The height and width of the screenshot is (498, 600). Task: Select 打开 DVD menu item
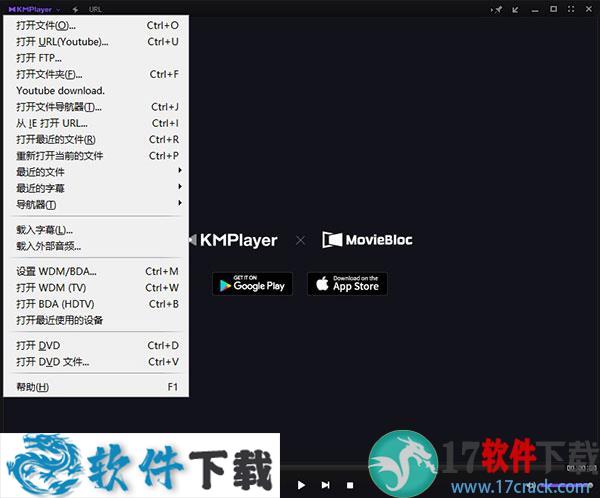coord(96,346)
